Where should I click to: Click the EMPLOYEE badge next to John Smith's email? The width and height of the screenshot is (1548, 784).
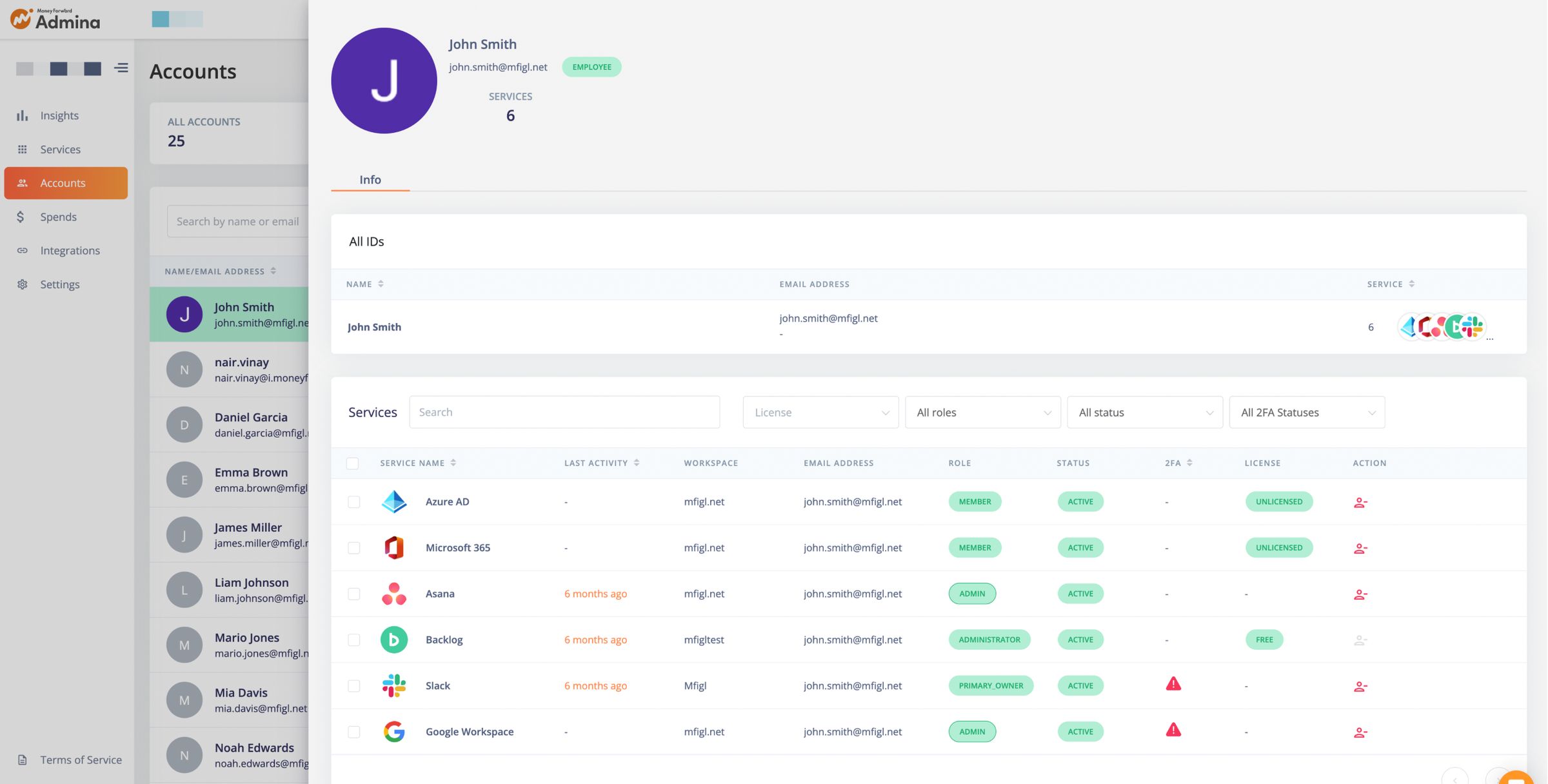(591, 66)
